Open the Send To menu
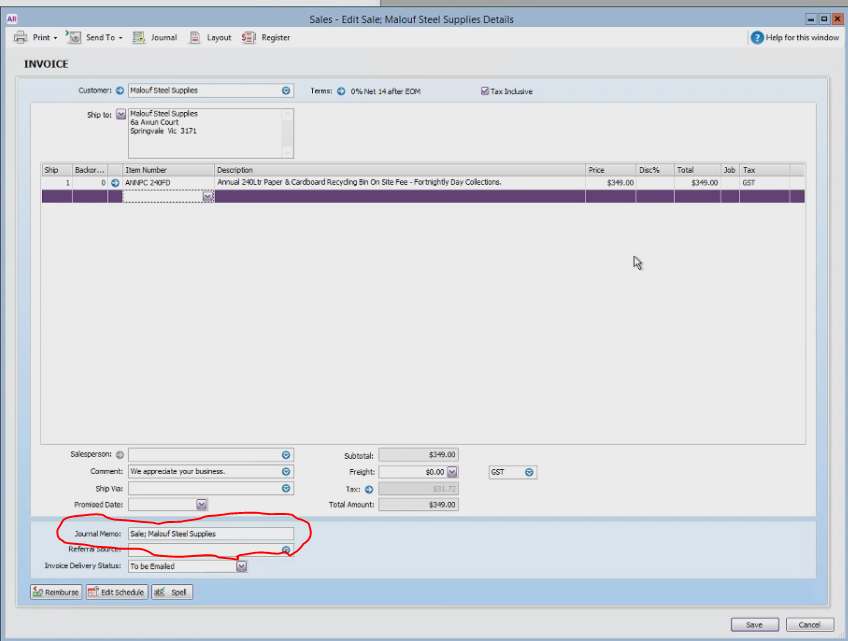The width and height of the screenshot is (848, 641). coord(94,37)
